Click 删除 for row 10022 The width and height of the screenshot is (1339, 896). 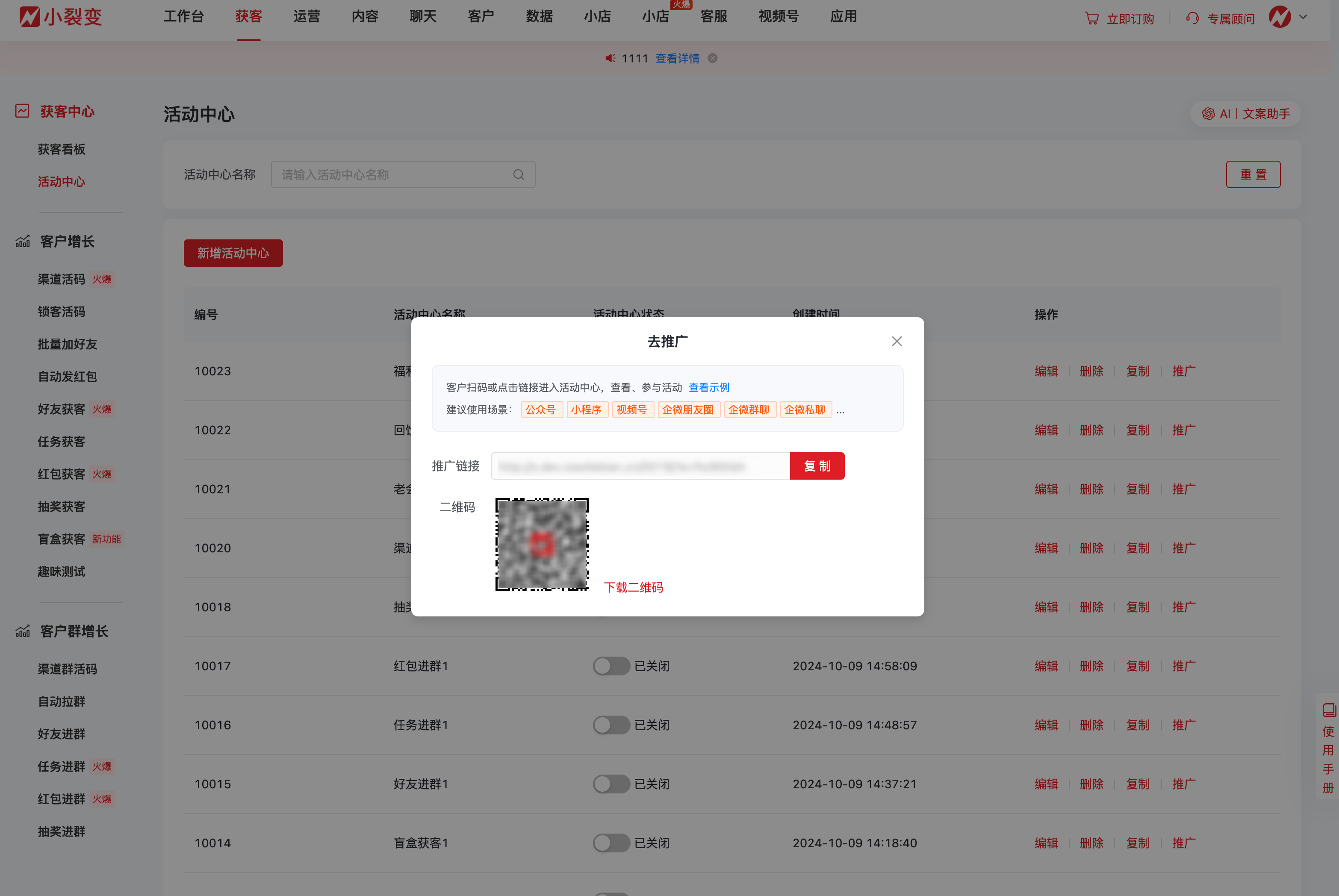(x=1091, y=430)
